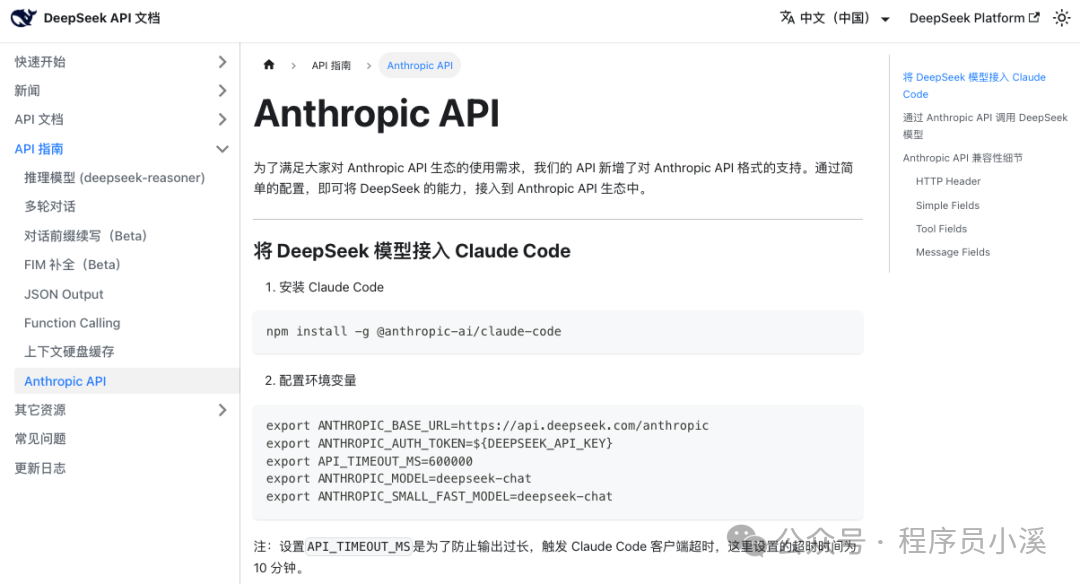The width and height of the screenshot is (1080, 584).
Task: Open the 上下文硬盘缓存 sidebar page
Action: coord(69,352)
